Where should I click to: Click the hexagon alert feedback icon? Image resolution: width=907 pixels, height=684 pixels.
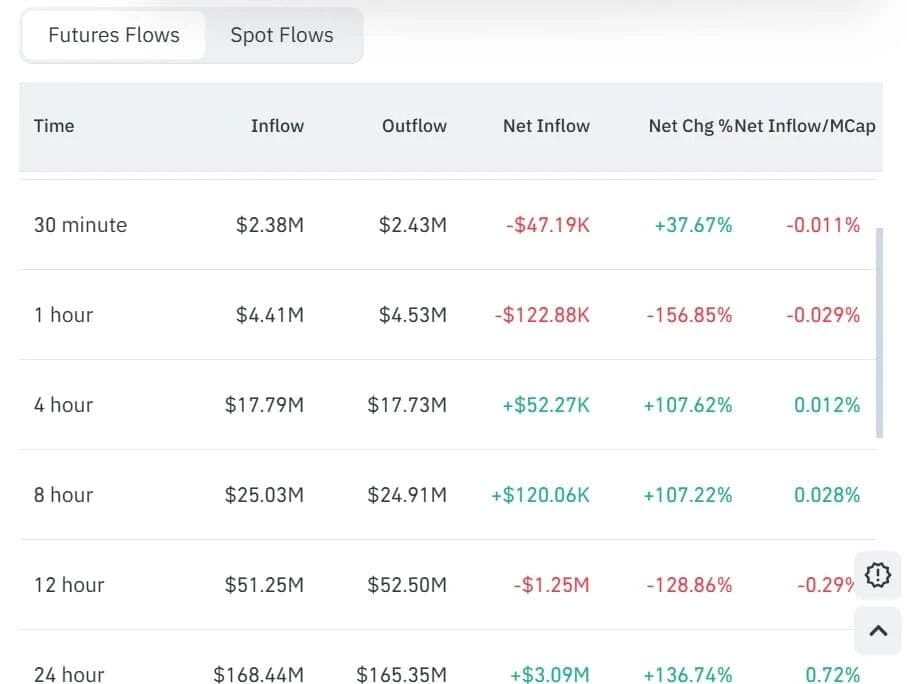coord(877,575)
